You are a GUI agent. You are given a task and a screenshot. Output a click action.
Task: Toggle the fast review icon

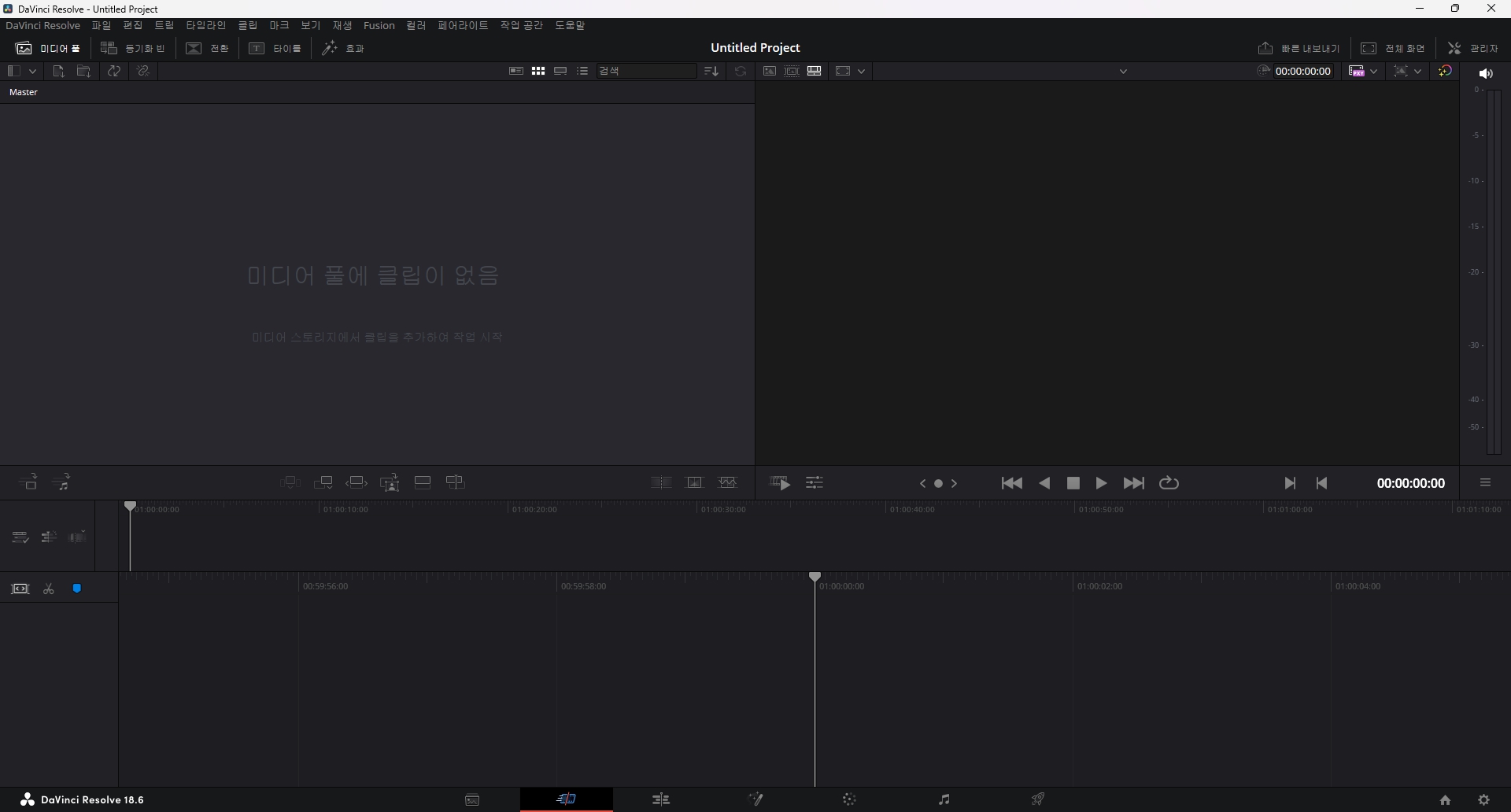pyautogui.click(x=780, y=483)
